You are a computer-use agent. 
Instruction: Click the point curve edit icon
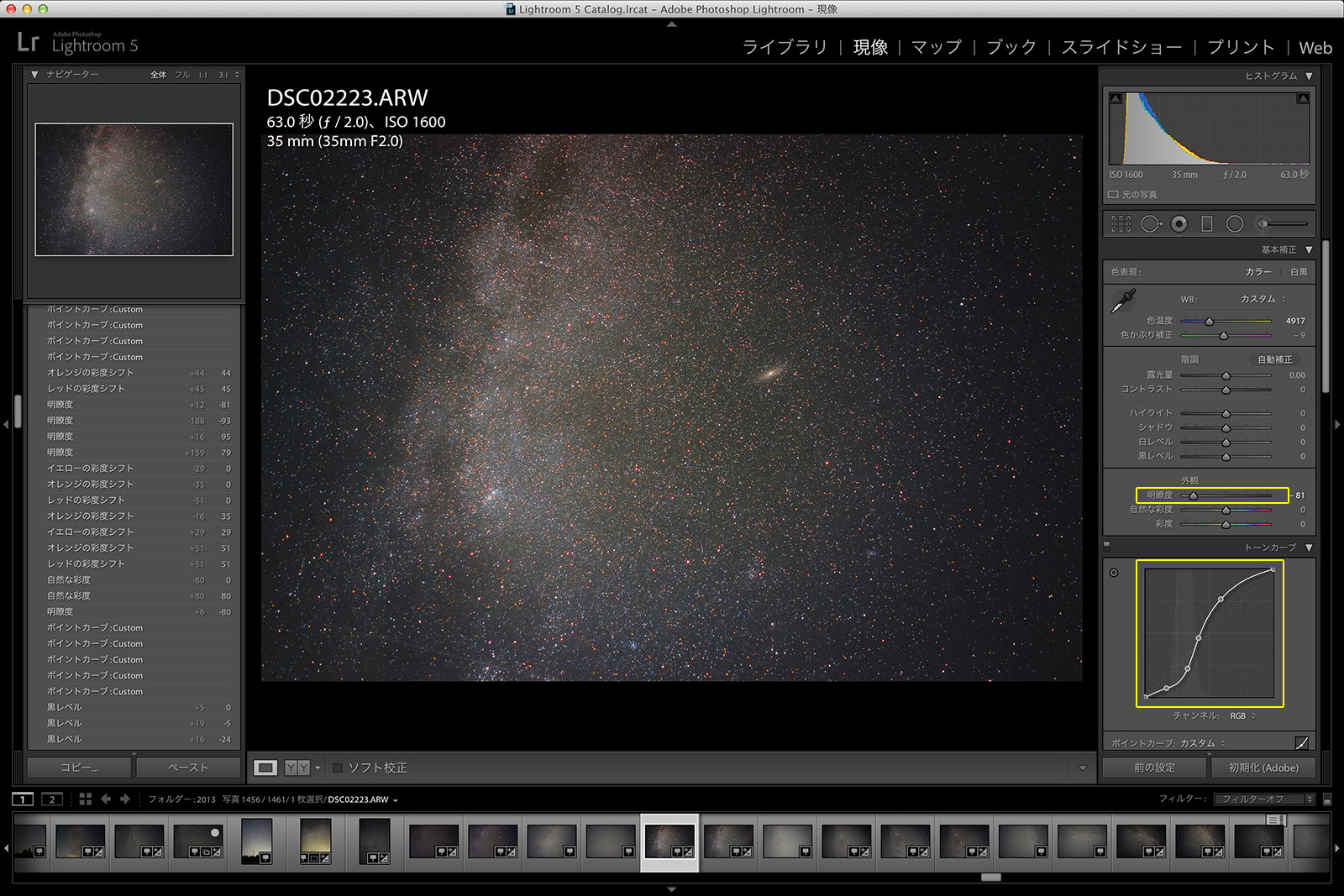pyautogui.click(x=1301, y=743)
